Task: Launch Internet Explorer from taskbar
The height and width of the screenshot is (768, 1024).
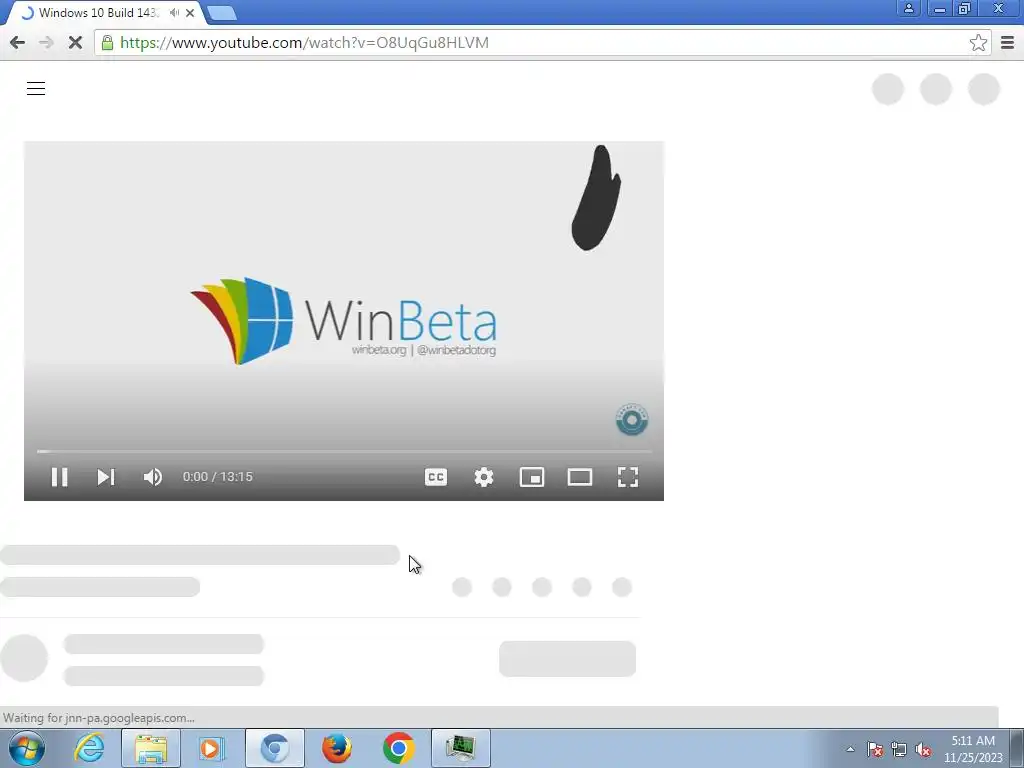Action: [89, 748]
